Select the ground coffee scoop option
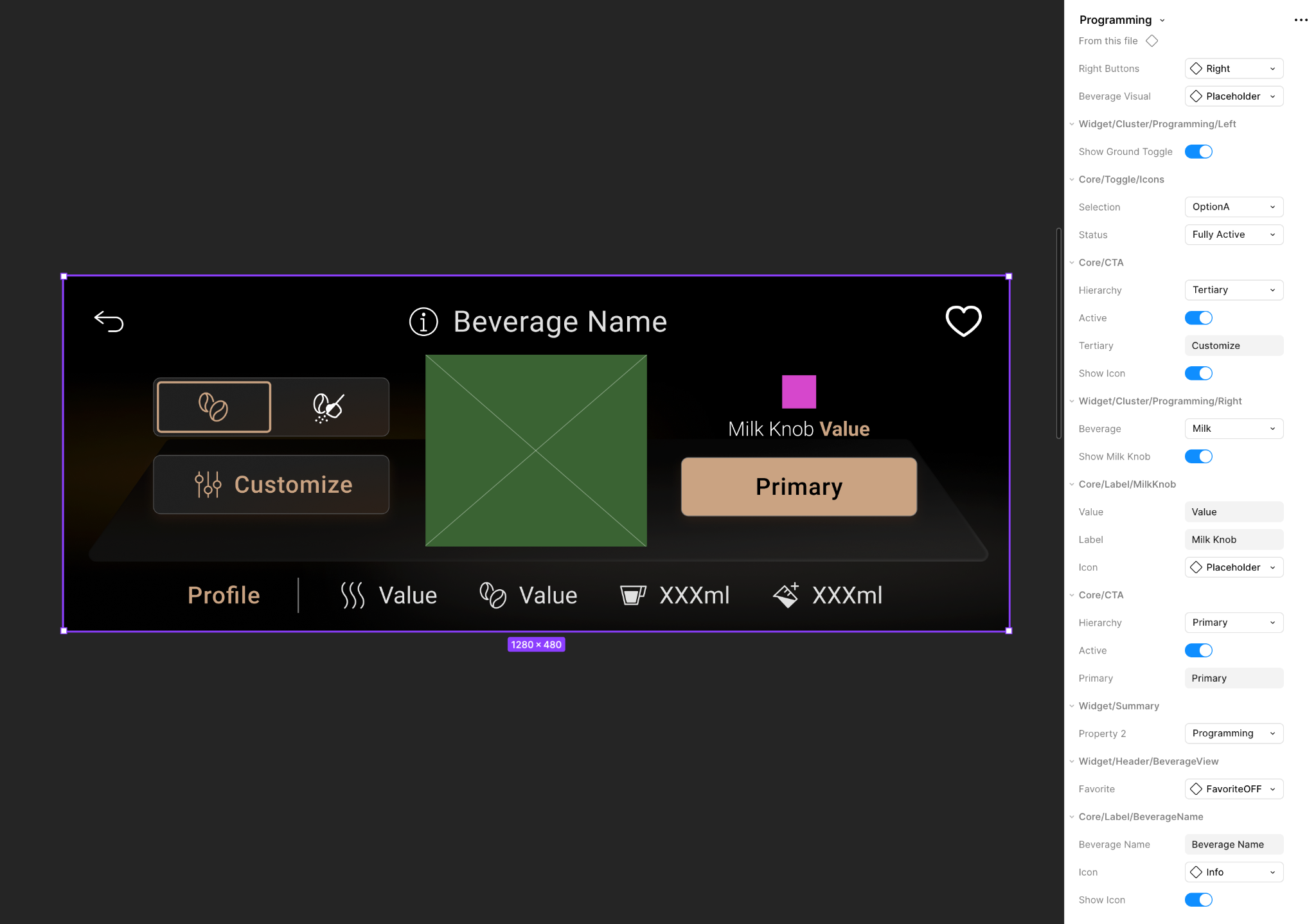1316x924 pixels. point(328,407)
